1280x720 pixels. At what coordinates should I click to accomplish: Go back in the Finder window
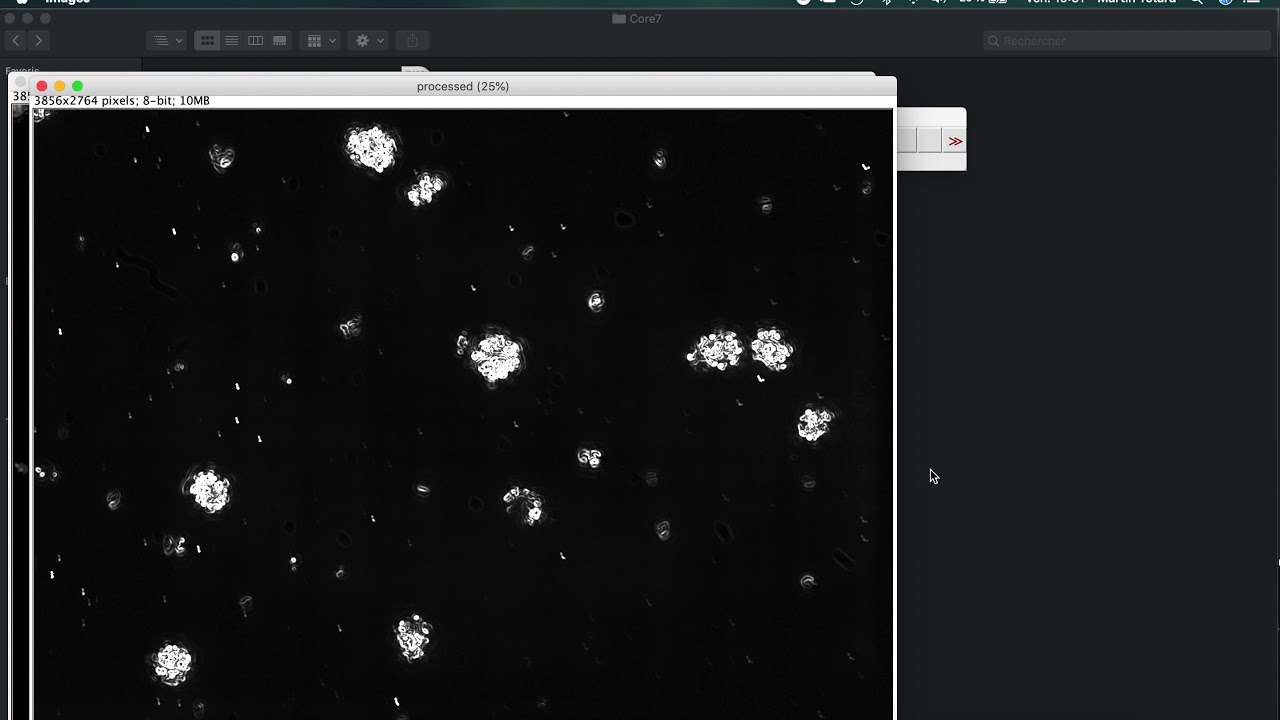tap(16, 41)
